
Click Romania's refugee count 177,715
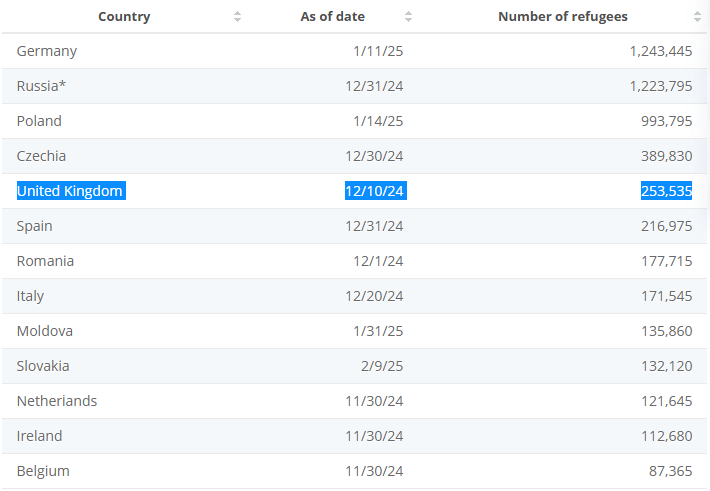[x=666, y=261]
